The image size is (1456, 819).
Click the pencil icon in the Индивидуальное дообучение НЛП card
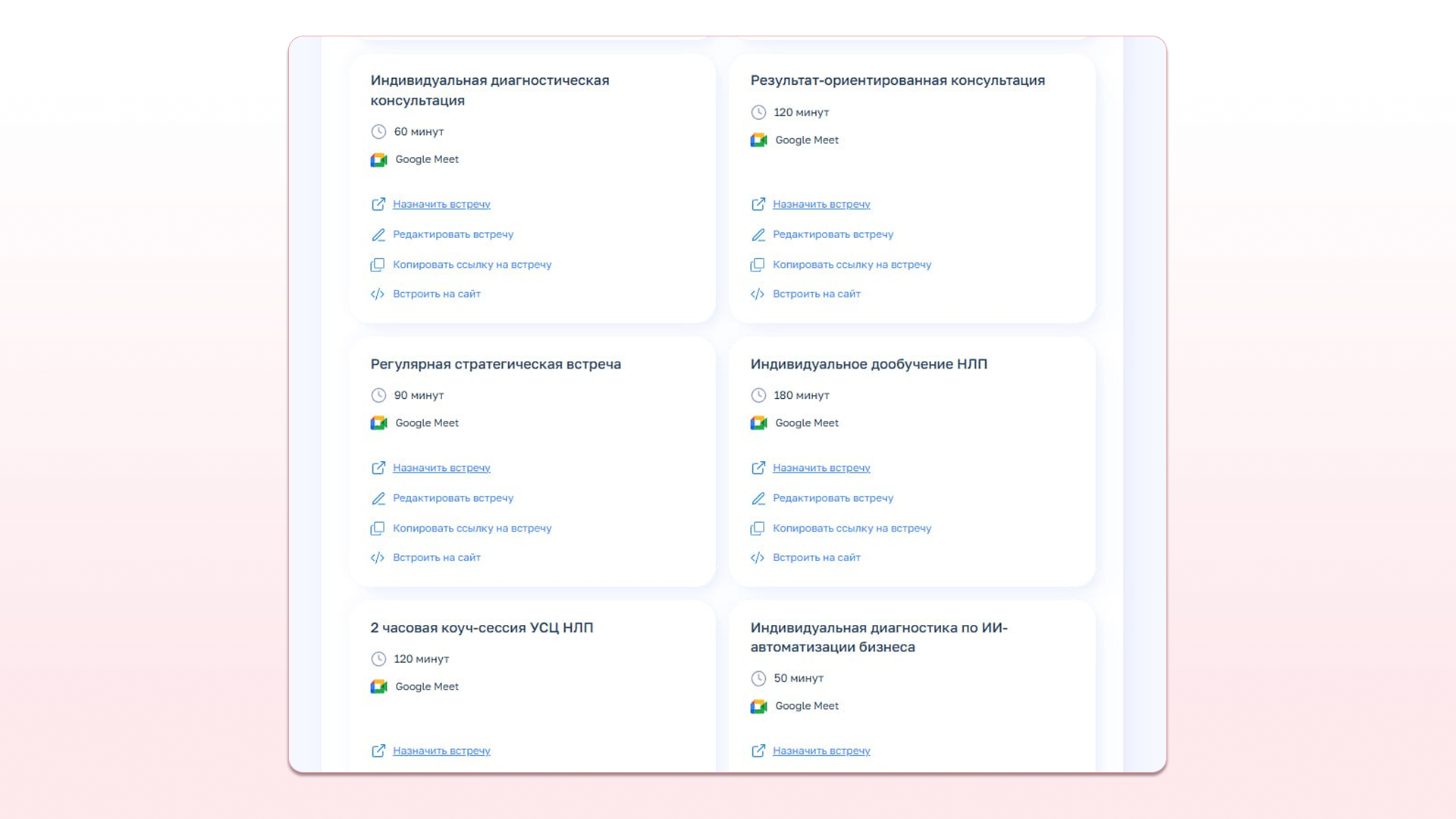758,499
